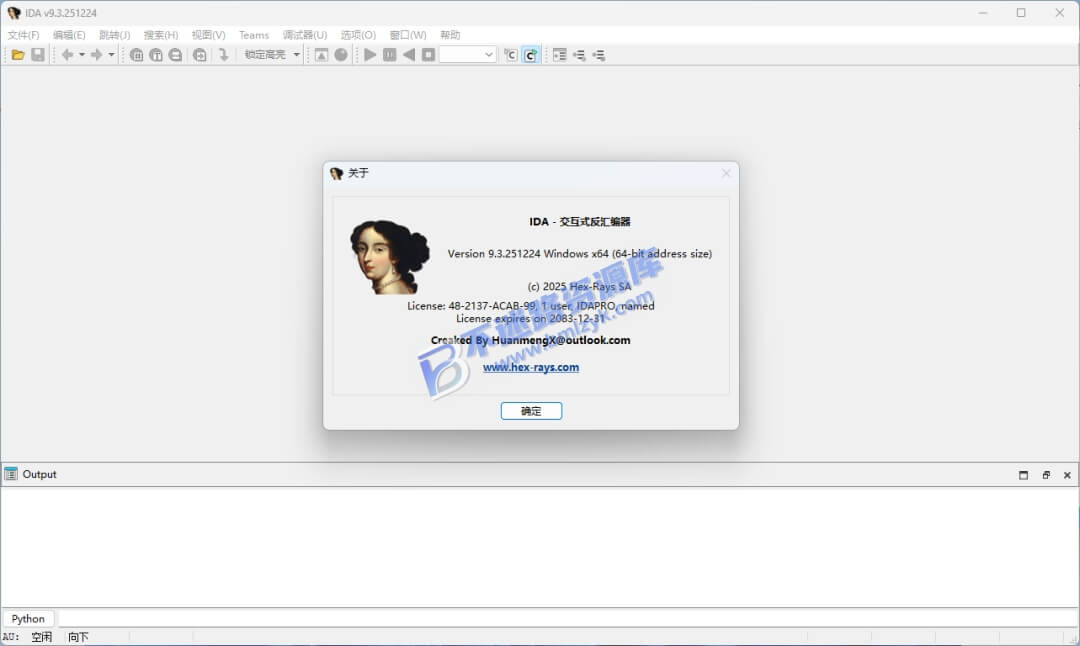Open the 文件(F) menu

tap(23, 35)
